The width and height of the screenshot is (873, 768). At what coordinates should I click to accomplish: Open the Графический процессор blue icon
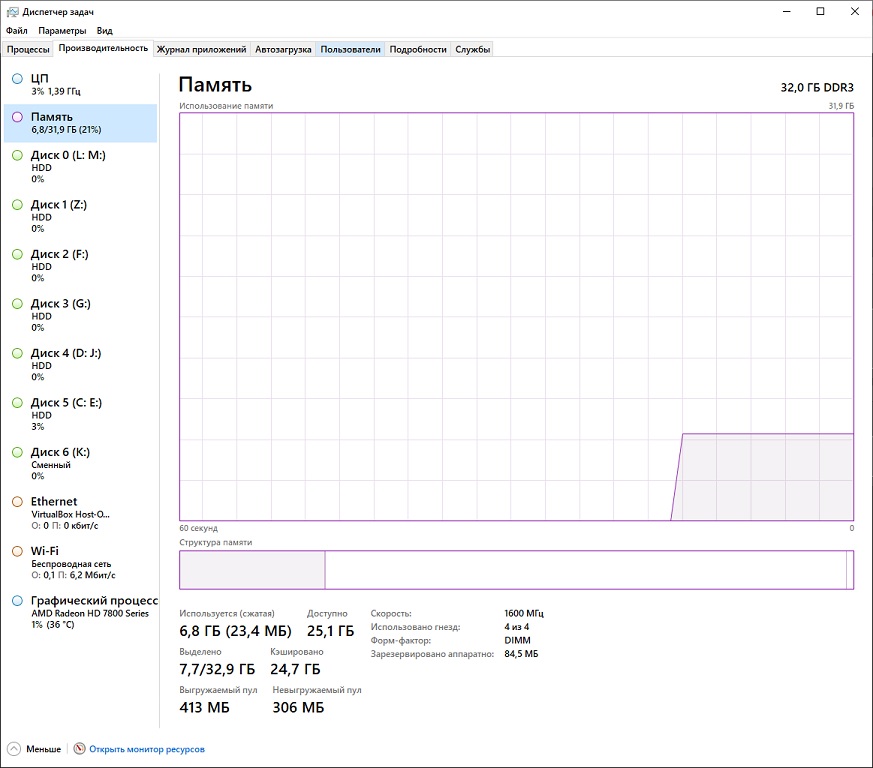[17, 600]
